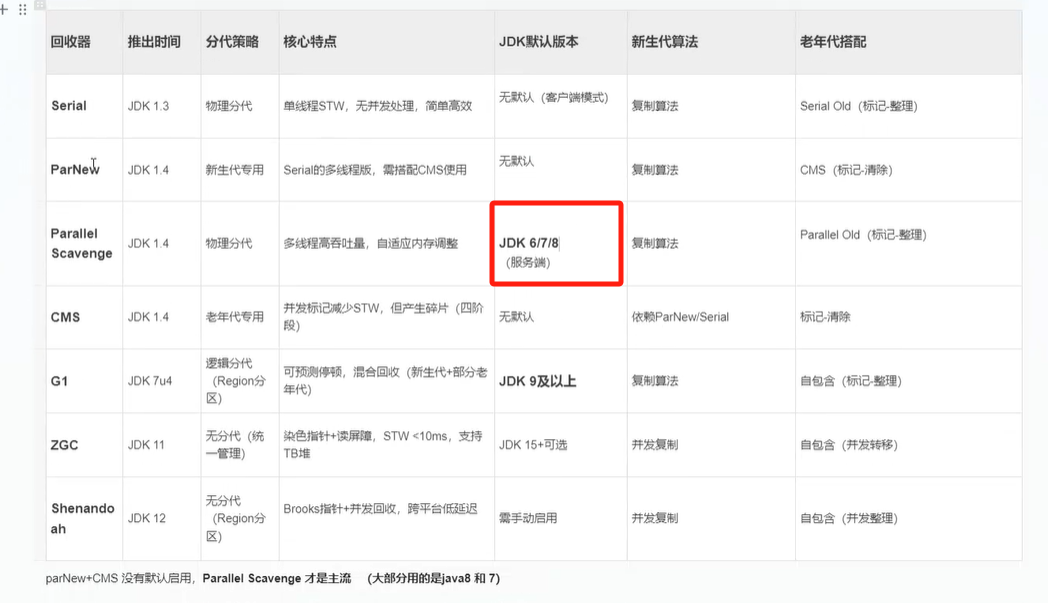1048x603 pixels.
Task: Select the 推出时间 column header
Action: point(154,42)
